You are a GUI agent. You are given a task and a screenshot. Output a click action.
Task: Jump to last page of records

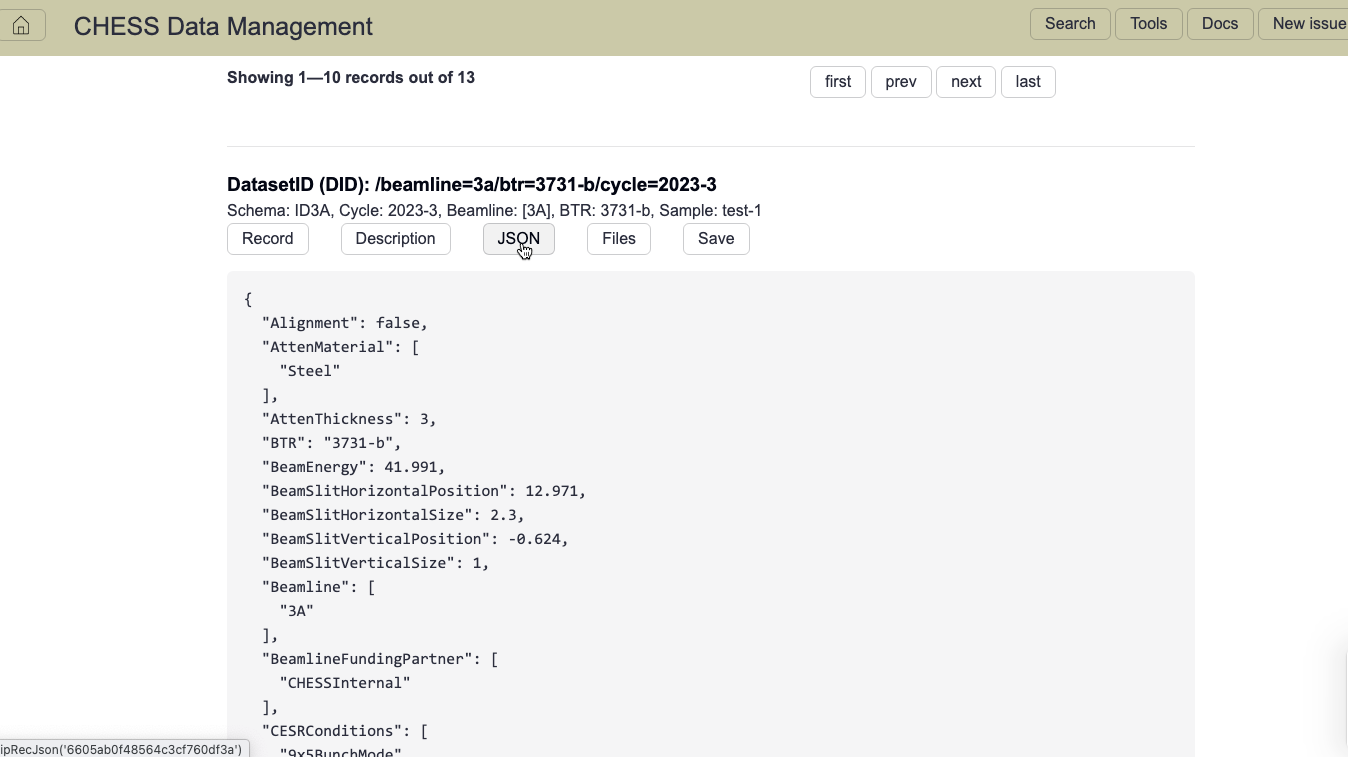coord(1028,82)
